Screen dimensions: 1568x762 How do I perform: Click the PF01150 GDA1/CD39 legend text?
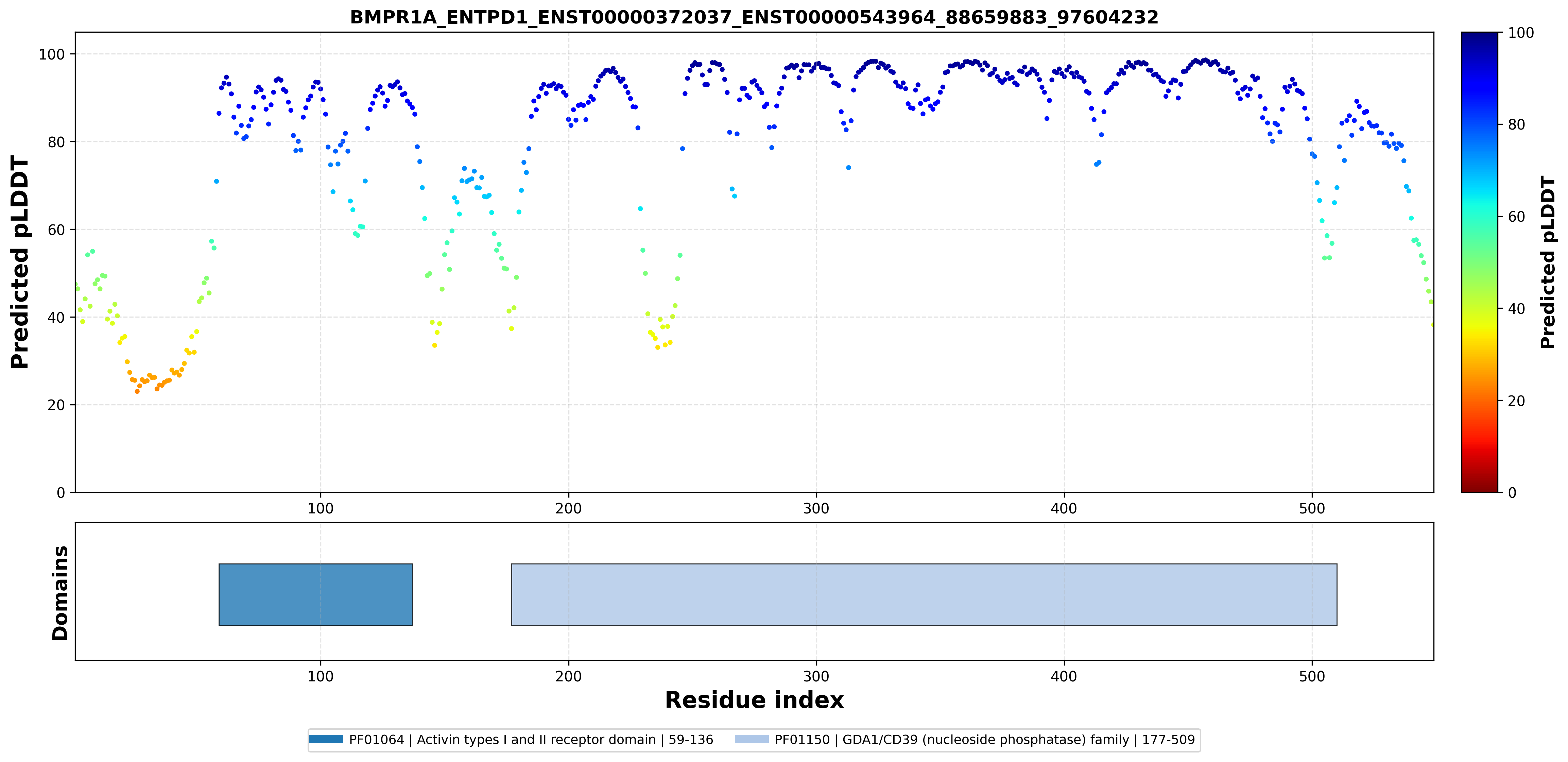tap(984, 740)
